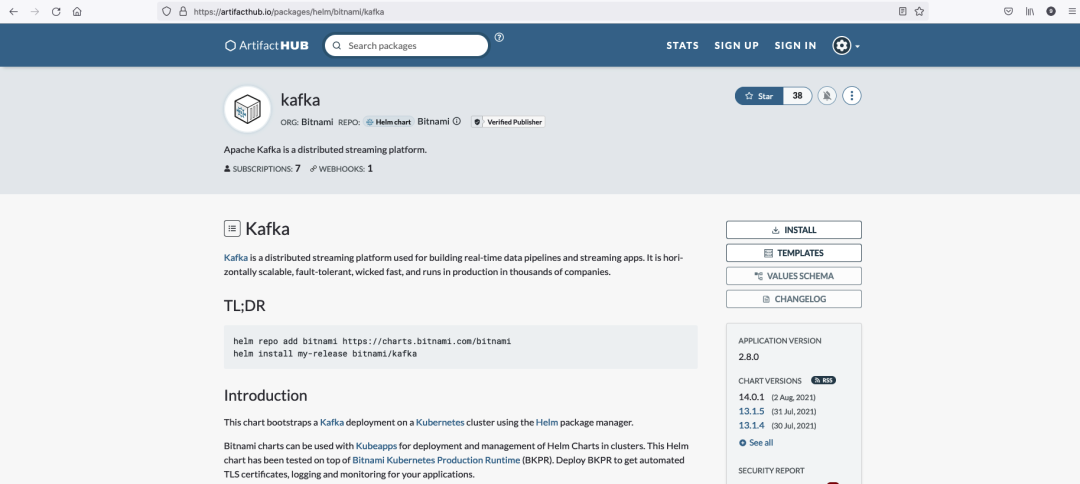
Task: Star the kafka package
Action: (x=759, y=96)
